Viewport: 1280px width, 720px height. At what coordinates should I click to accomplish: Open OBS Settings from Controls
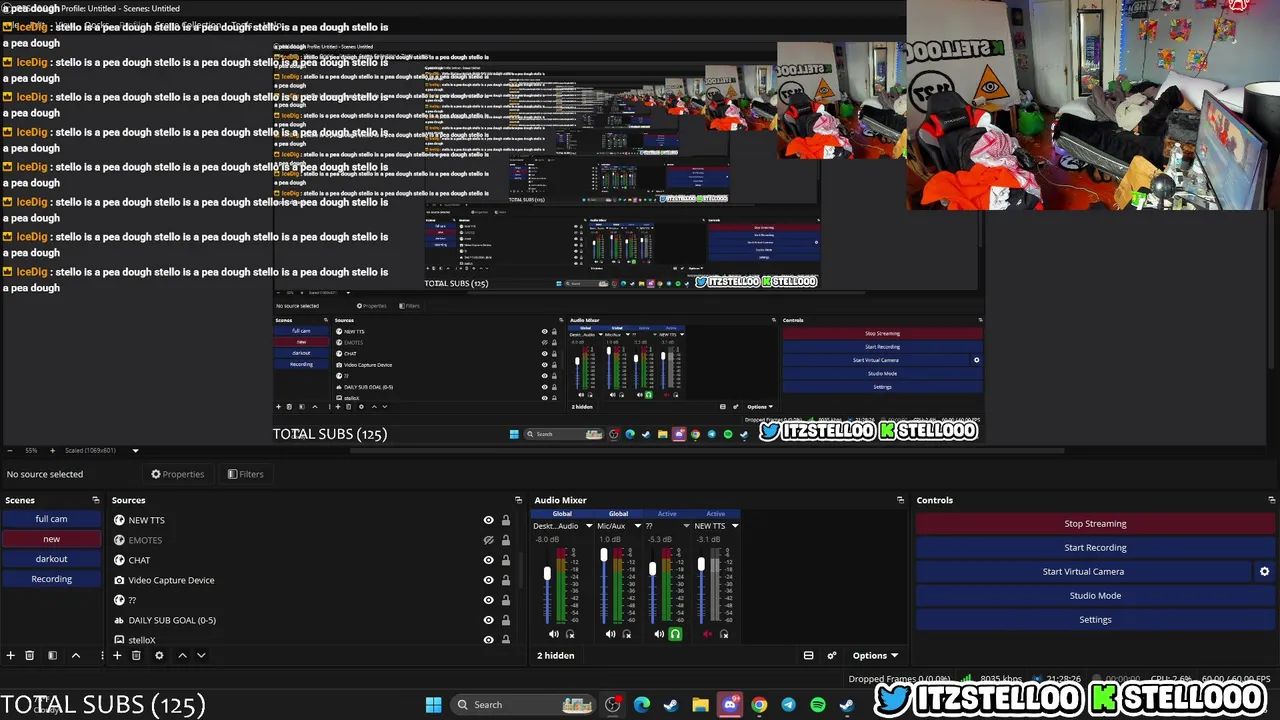coord(1095,619)
